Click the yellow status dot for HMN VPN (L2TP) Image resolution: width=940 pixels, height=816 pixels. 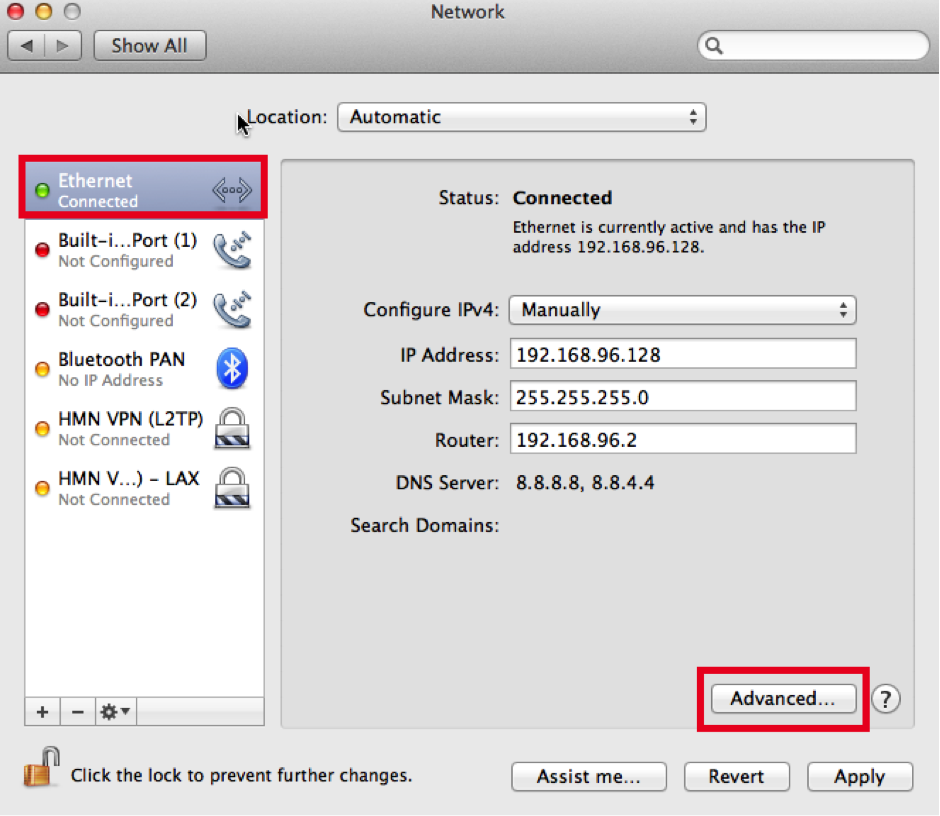pos(42,429)
